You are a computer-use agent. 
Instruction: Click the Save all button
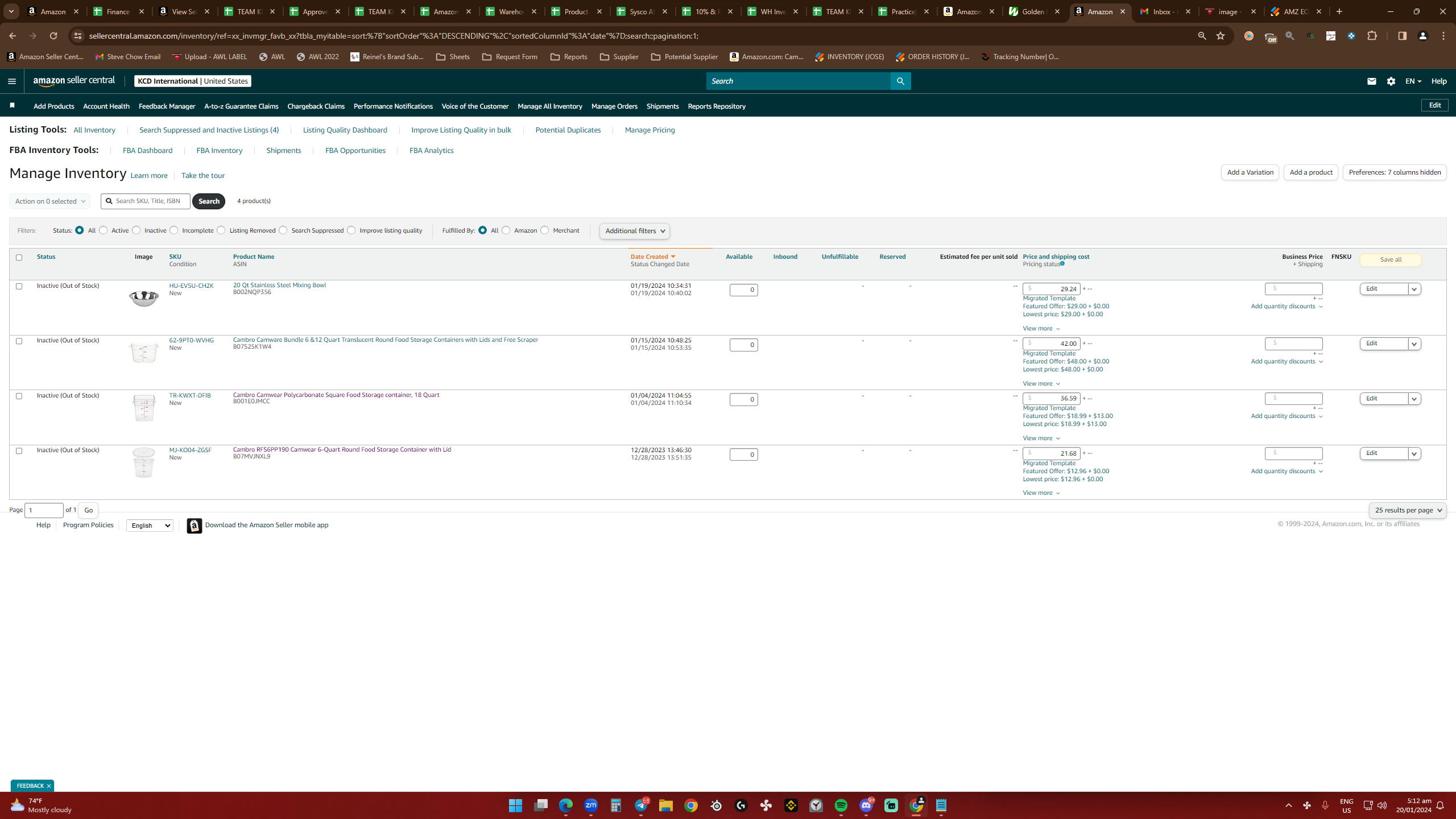[x=1391, y=260]
